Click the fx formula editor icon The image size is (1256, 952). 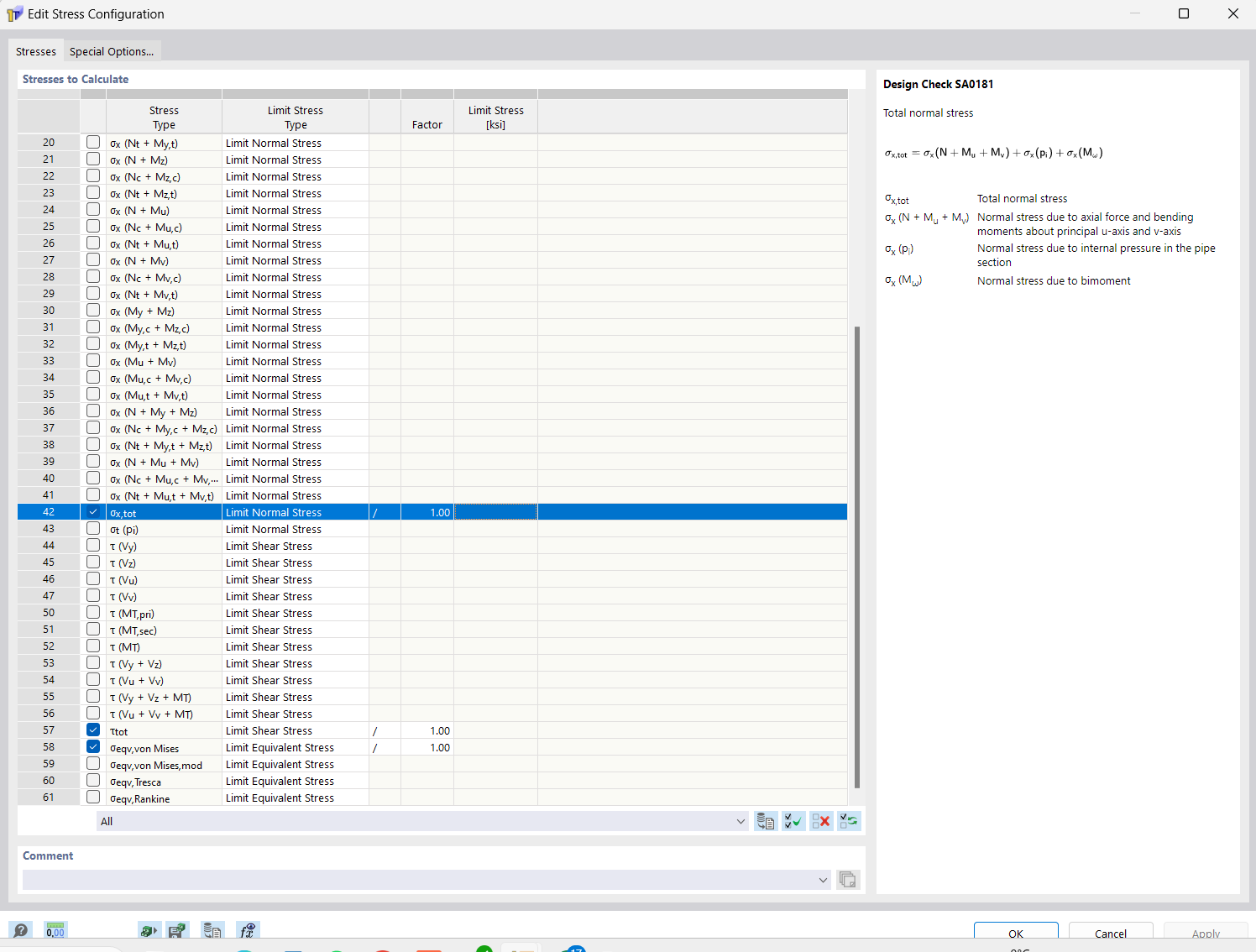[x=247, y=930]
